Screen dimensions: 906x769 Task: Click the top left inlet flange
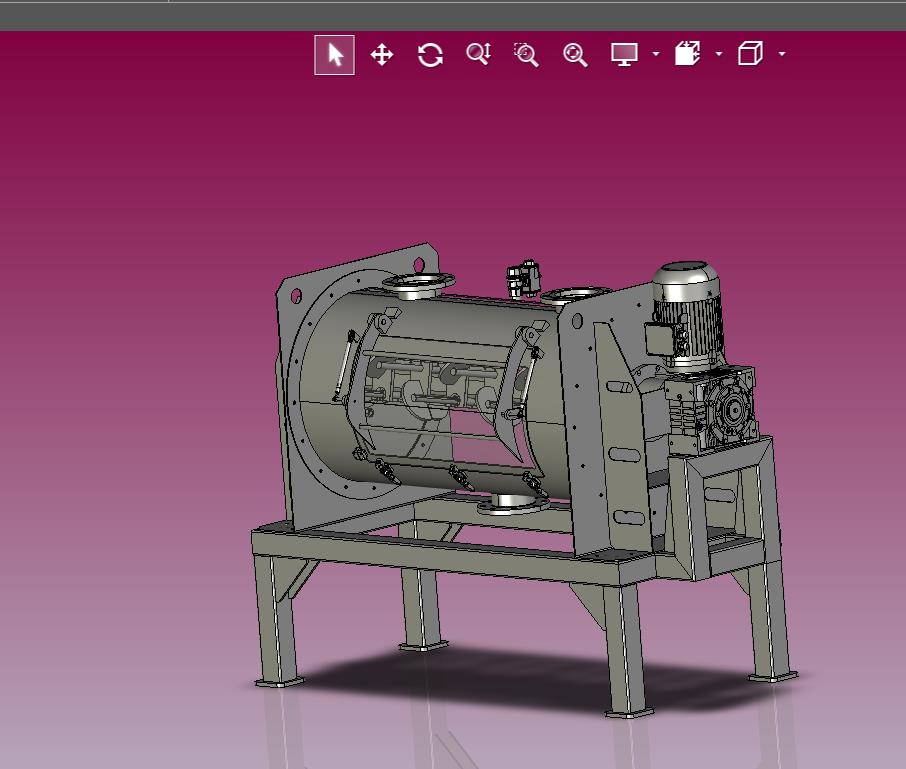(x=418, y=285)
